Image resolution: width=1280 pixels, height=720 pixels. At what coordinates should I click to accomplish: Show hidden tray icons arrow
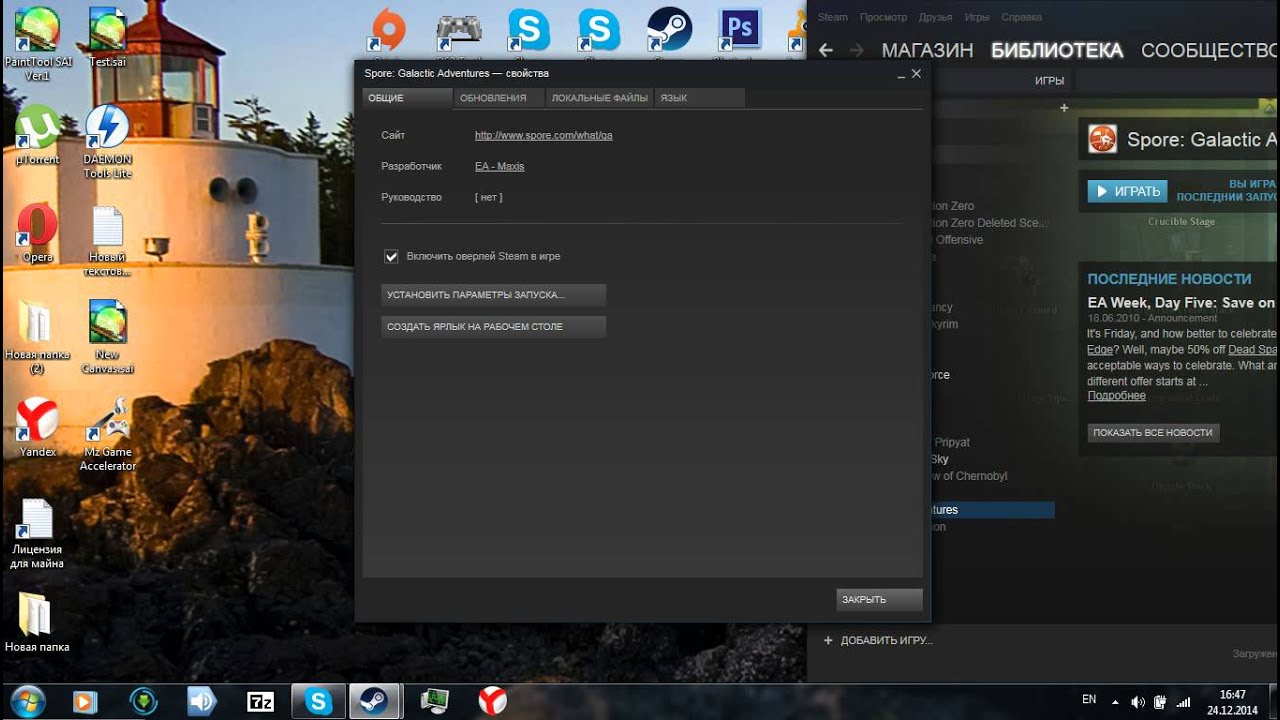[1115, 701]
